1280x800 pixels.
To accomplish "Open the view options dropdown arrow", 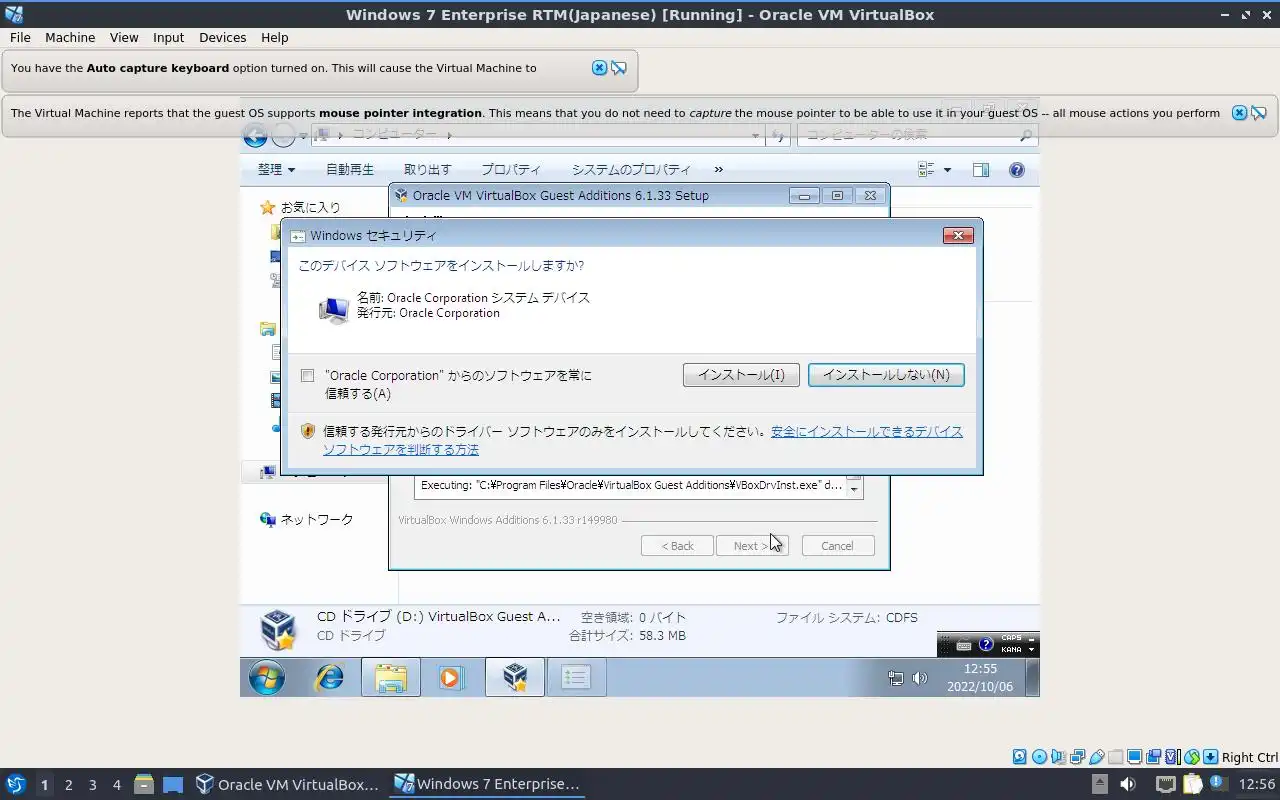I will click(x=947, y=170).
